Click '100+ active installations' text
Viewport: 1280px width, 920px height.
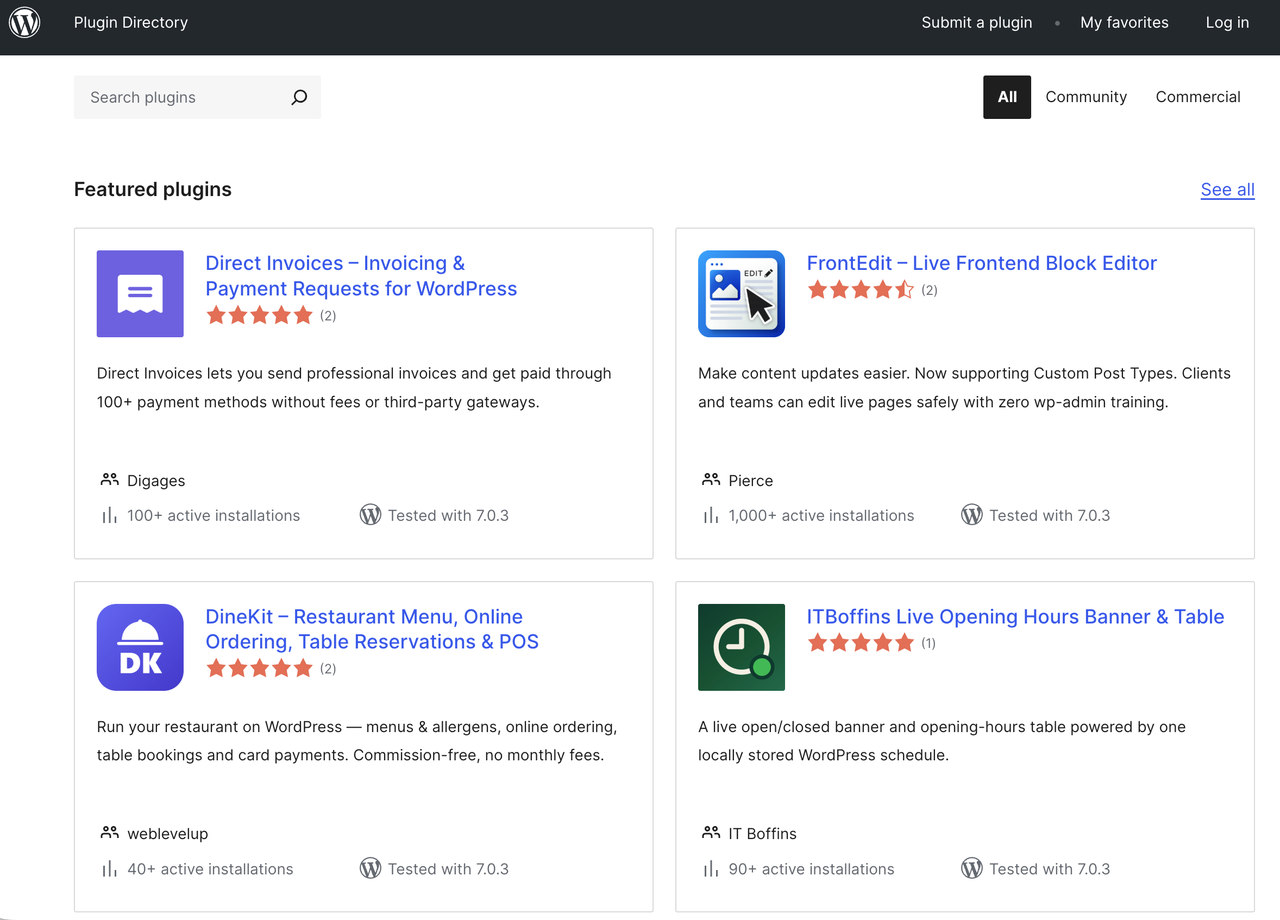click(214, 516)
